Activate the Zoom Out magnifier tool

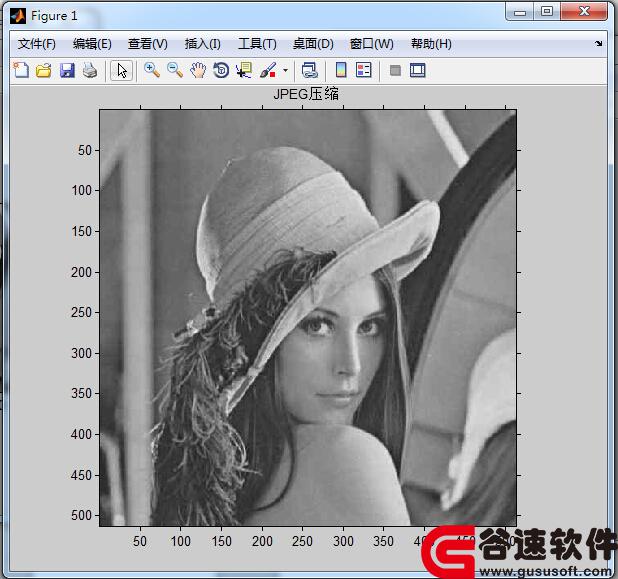click(x=175, y=70)
